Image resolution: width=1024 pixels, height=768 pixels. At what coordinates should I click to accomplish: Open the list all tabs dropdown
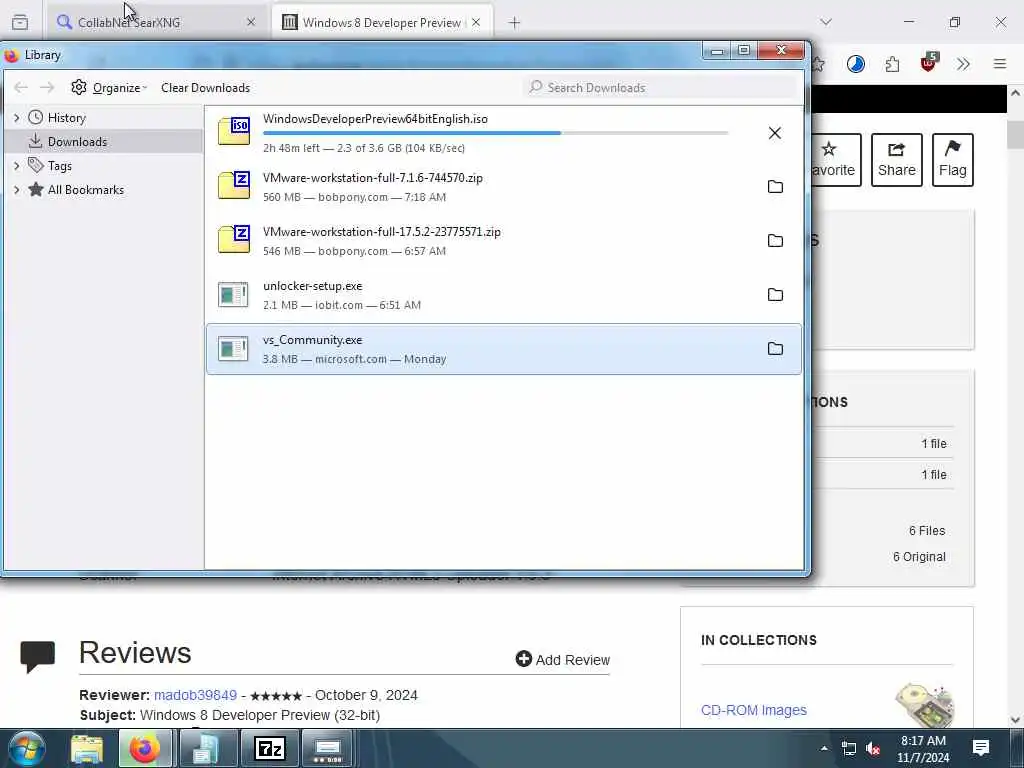(826, 22)
